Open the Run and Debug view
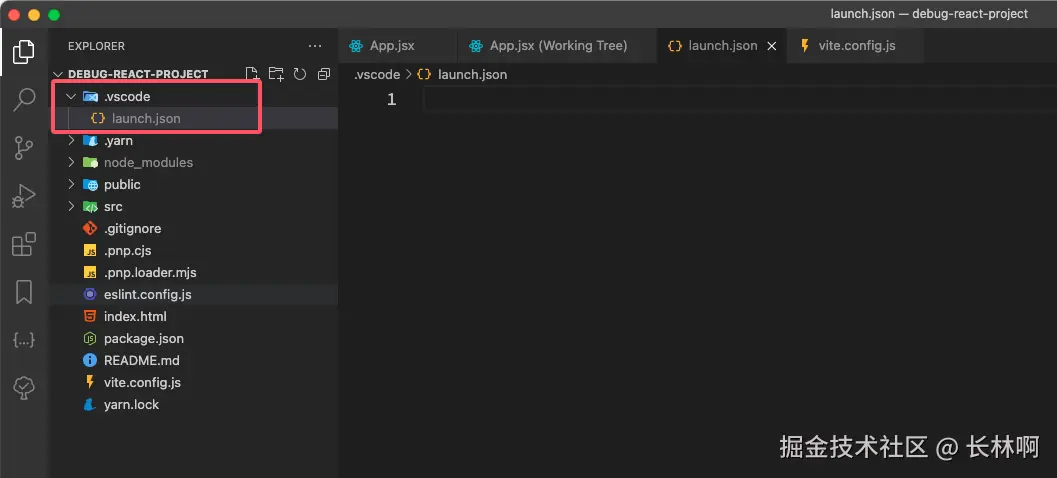This screenshot has width=1057, height=478. pos(24,197)
